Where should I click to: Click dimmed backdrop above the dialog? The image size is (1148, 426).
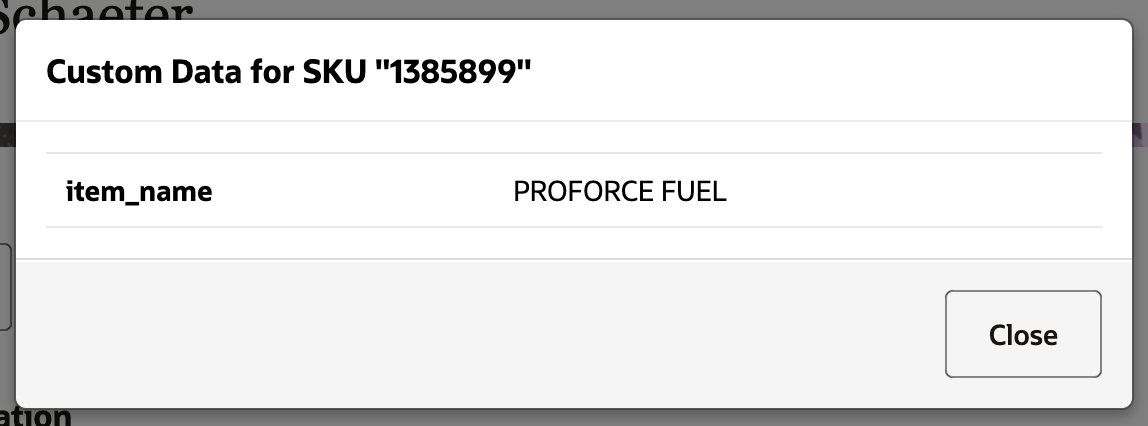[x=600, y=9]
